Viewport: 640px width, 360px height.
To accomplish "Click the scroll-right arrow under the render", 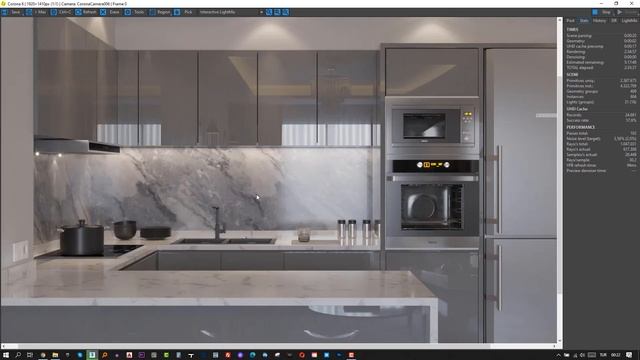I will click(555, 346).
